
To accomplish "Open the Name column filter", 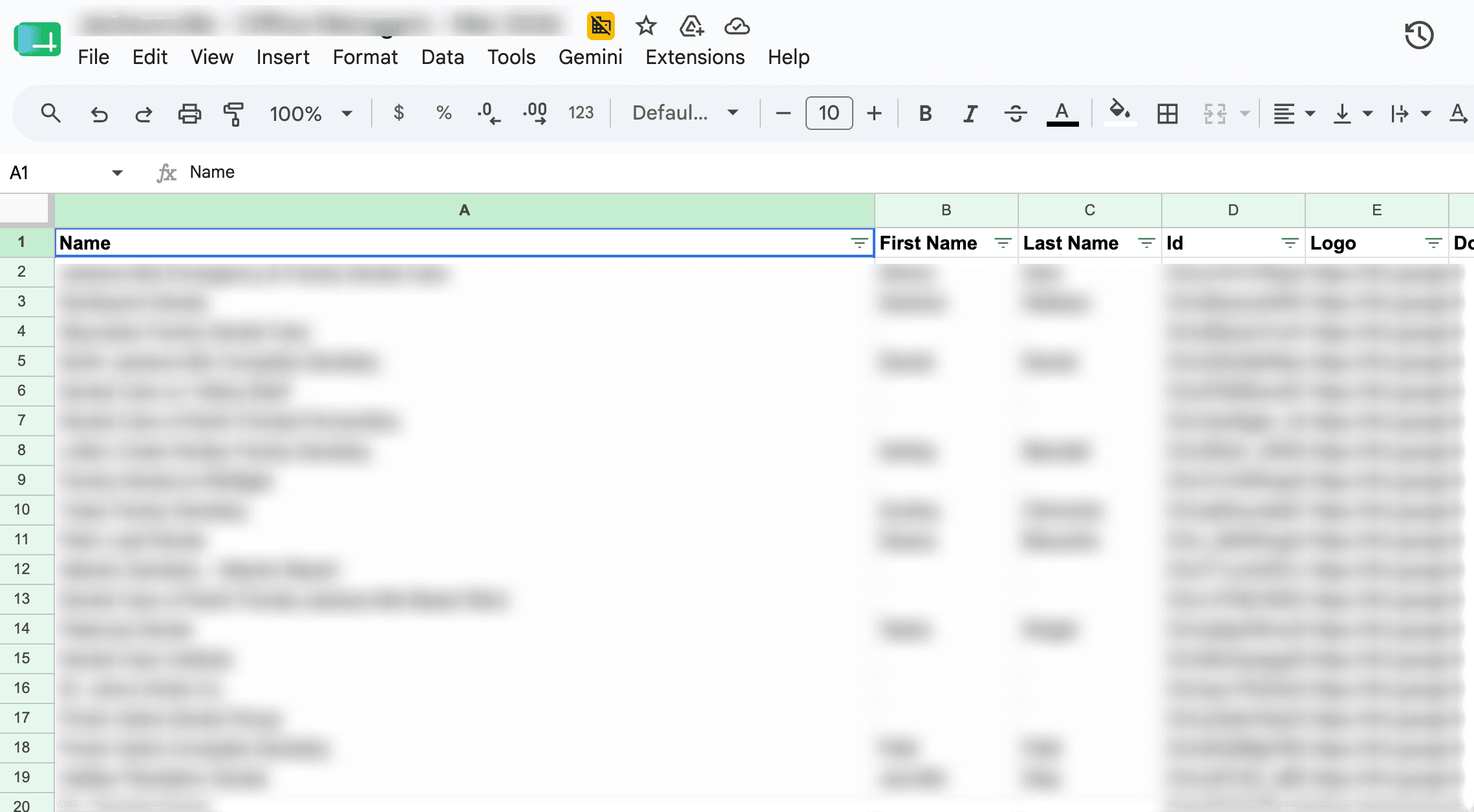I will pyautogui.click(x=859, y=243).
